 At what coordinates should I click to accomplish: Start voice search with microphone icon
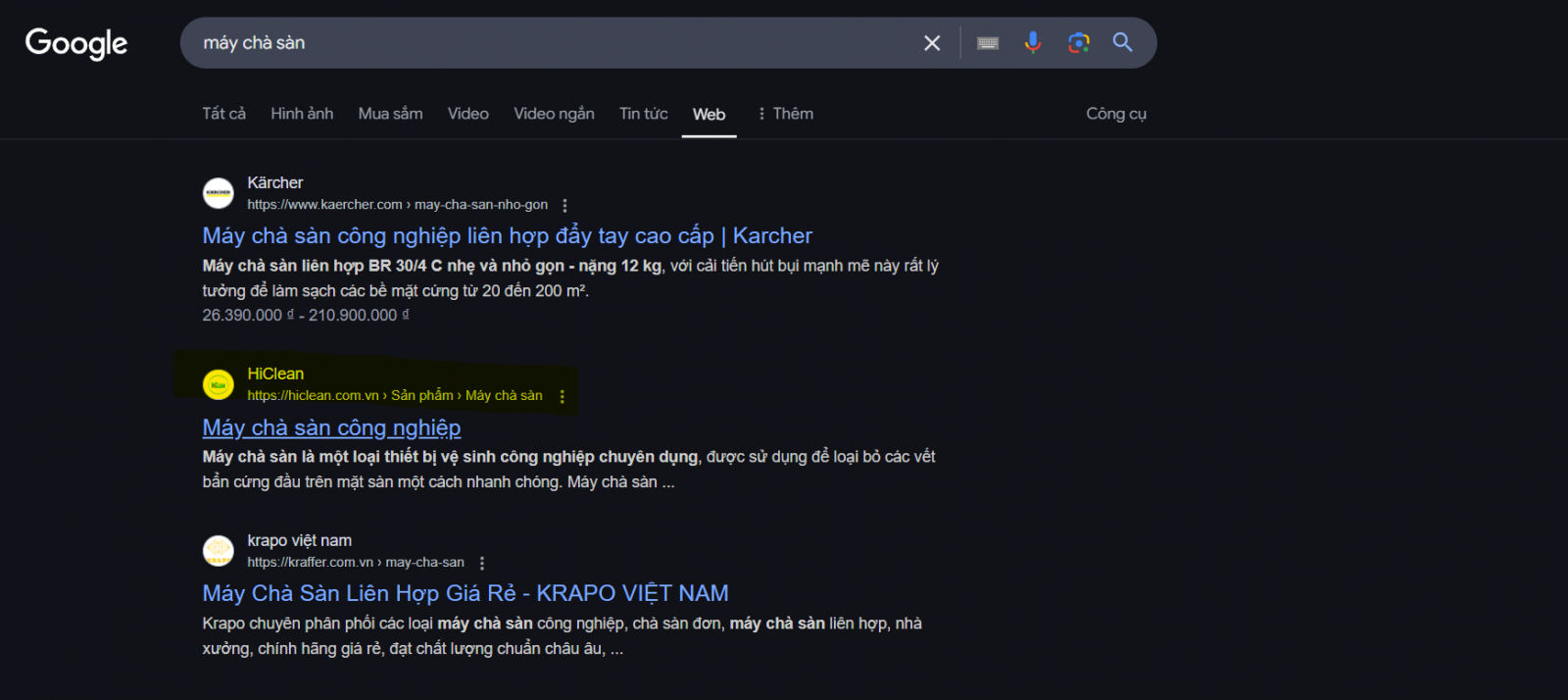click(x=1033, y=42)
